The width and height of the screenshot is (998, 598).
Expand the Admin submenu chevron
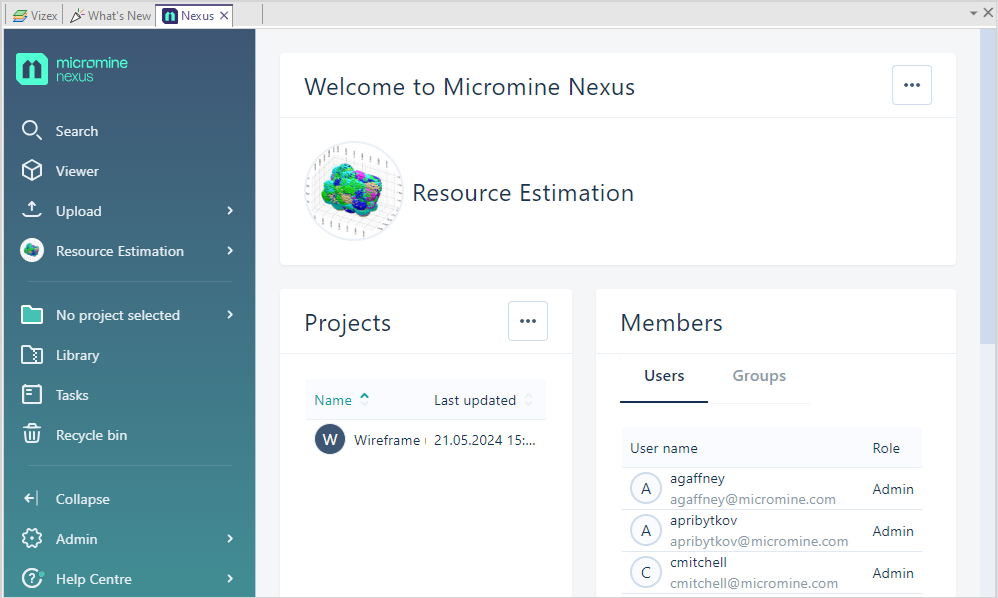(230, 539)
